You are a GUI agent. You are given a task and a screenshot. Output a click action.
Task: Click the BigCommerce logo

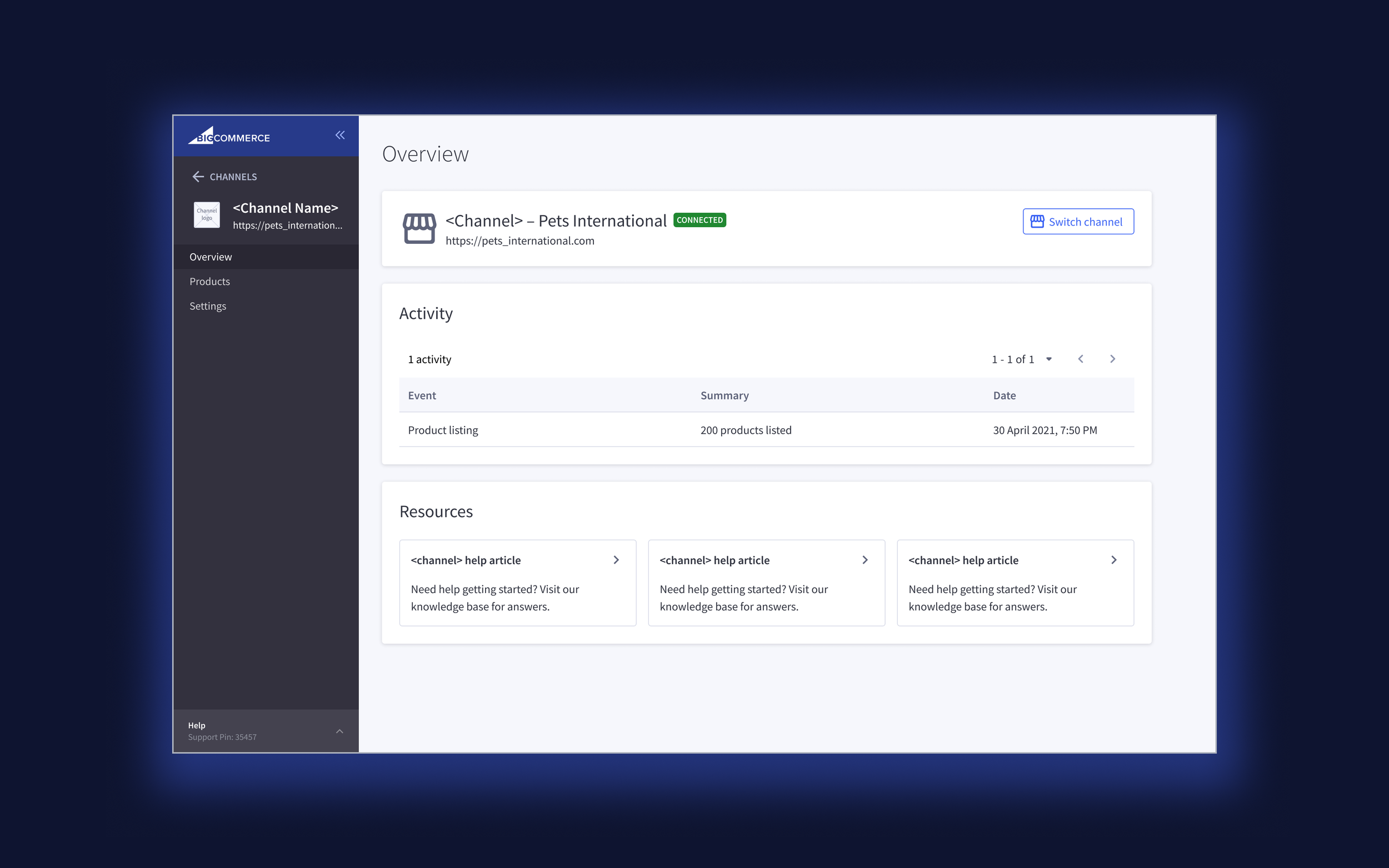228,136
